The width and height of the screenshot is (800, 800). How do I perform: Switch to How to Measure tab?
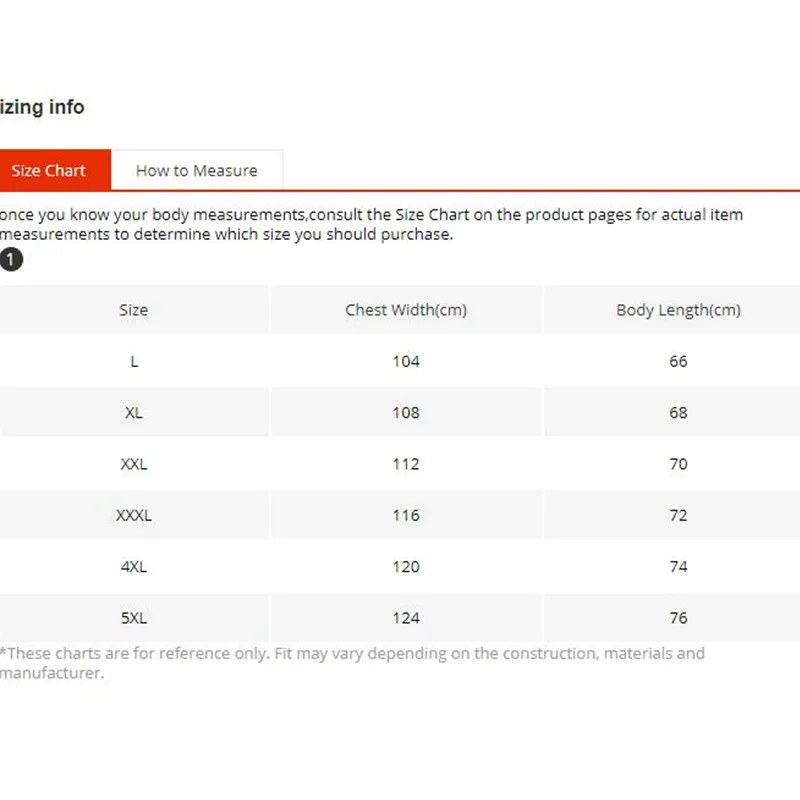(197, 170)
